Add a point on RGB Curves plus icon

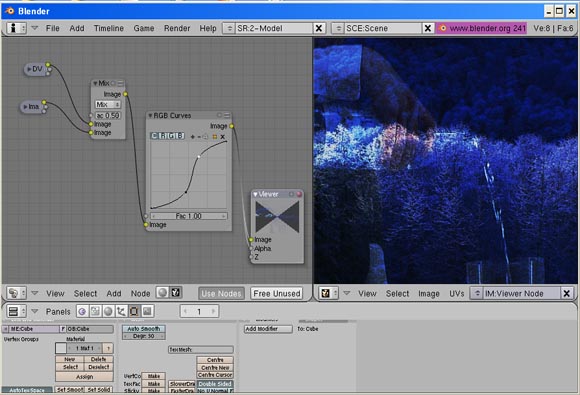point(192,136)
